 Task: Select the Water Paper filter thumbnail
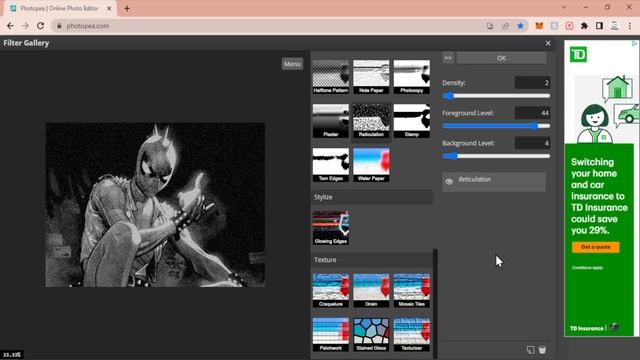[371, 165]
